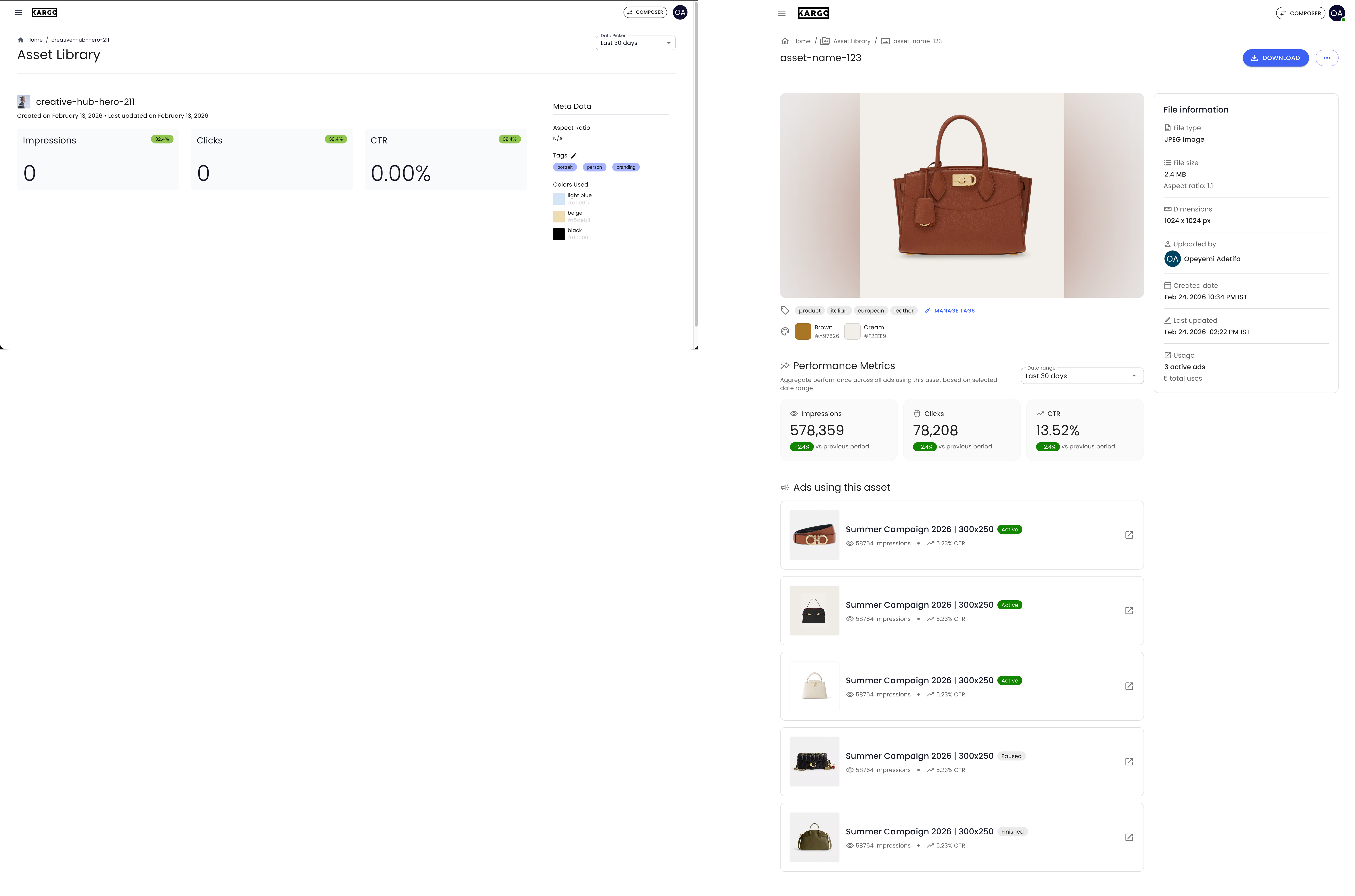
Task: Click the 32.4% badge on Clicks card
Action: pyautogui.click(x=336, y=139)
